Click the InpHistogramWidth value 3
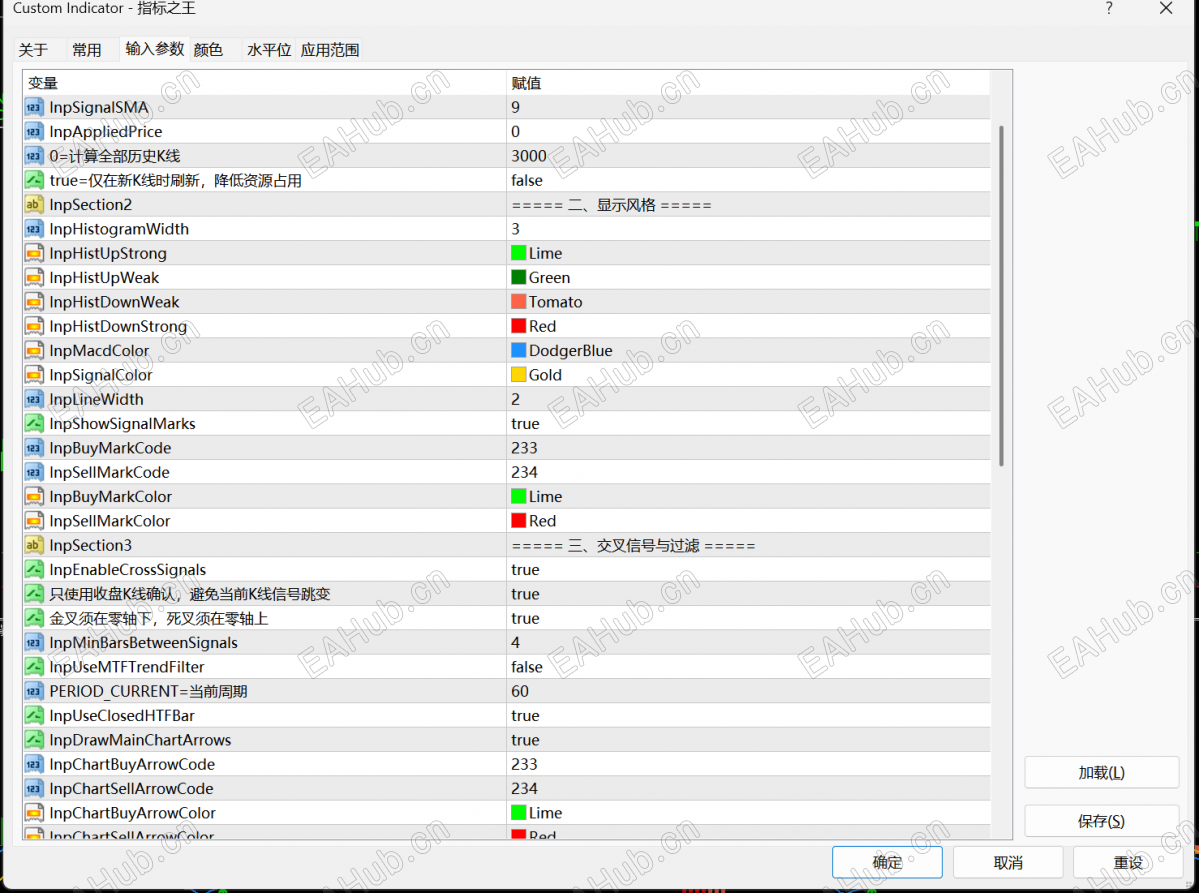This screenshot has height=893, width=1199. (515, 229)
